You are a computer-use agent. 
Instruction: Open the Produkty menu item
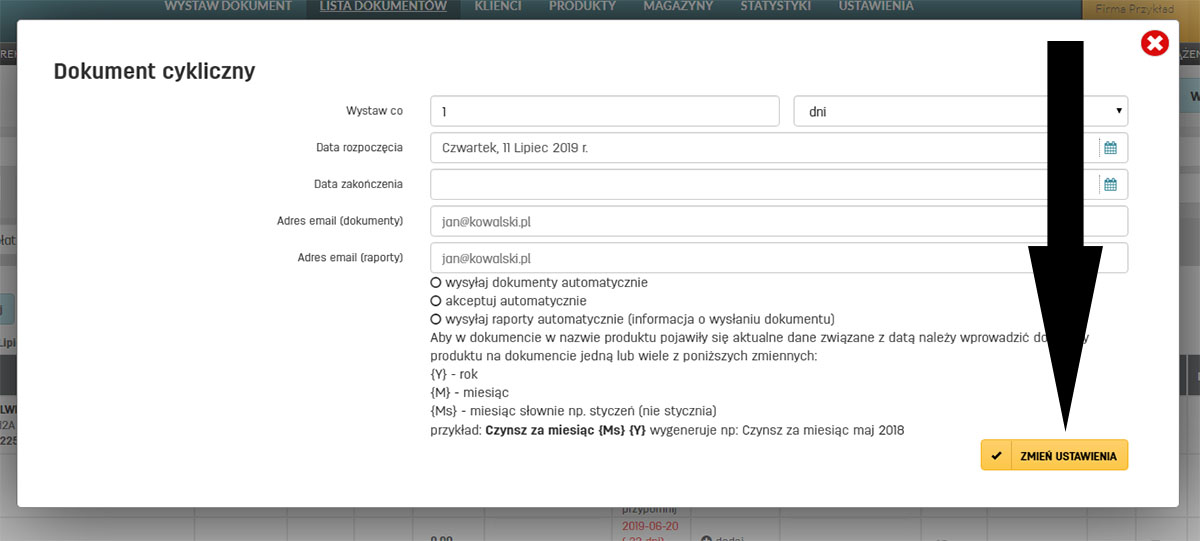click(x=582, y=7)
